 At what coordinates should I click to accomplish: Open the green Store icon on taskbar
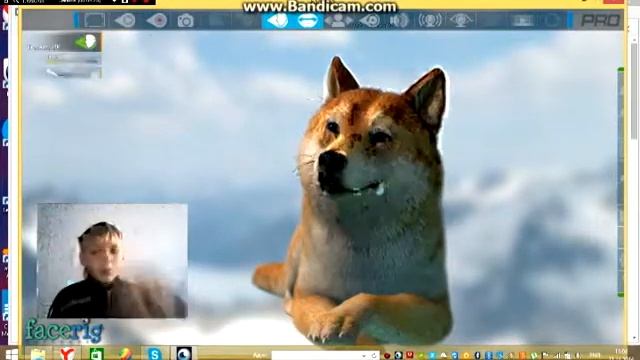pos(96,354)
